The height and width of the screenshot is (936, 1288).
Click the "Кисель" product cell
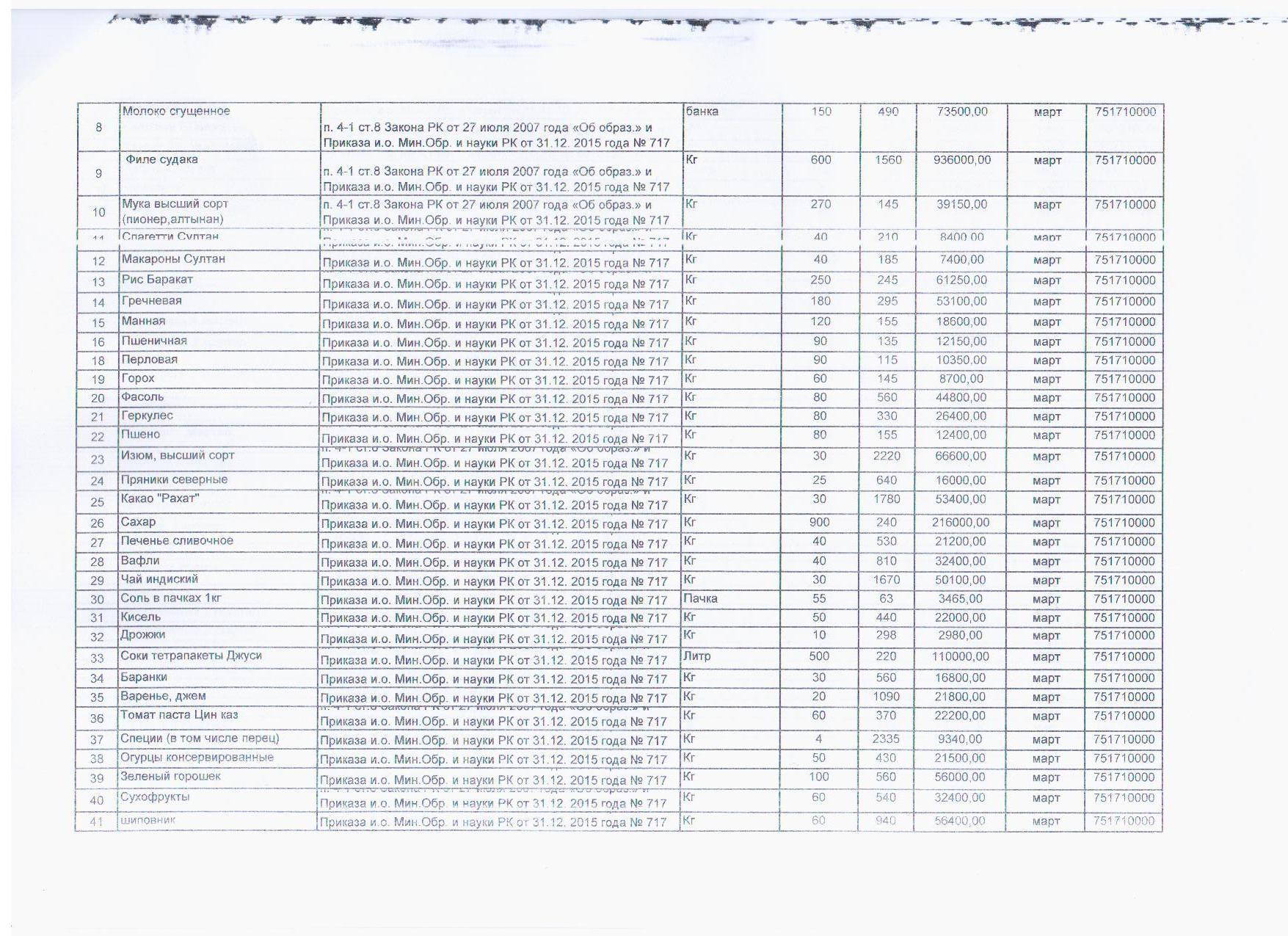point(219,617)
